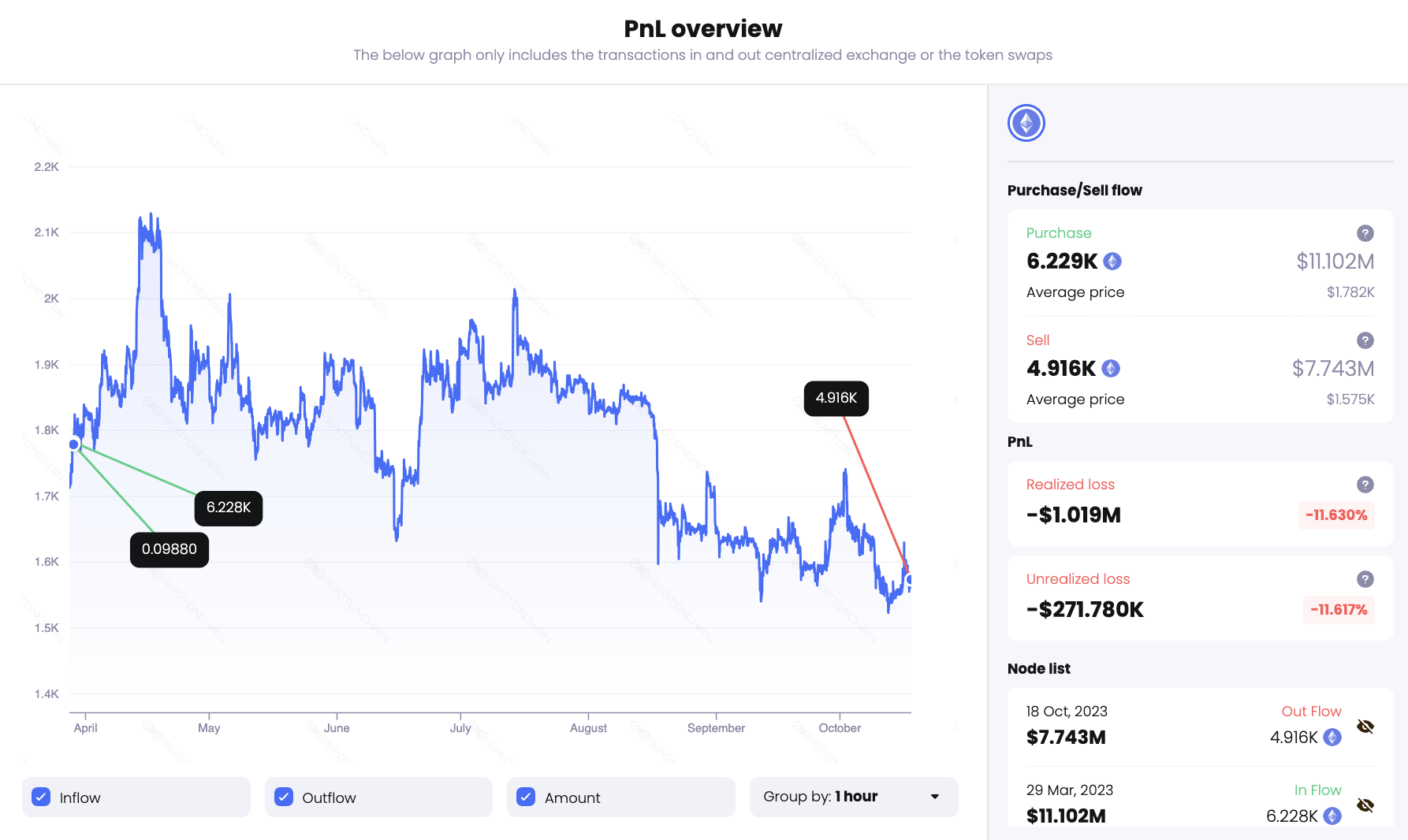The height and width of the screenshot is (840, 1408).
Task: Uncheck the Outflow option
Action: point(283,797)
